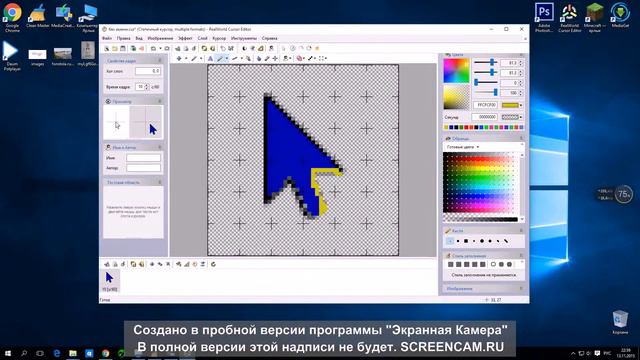Open dropdown arrow beside the Pencil tool

[227, 58]
